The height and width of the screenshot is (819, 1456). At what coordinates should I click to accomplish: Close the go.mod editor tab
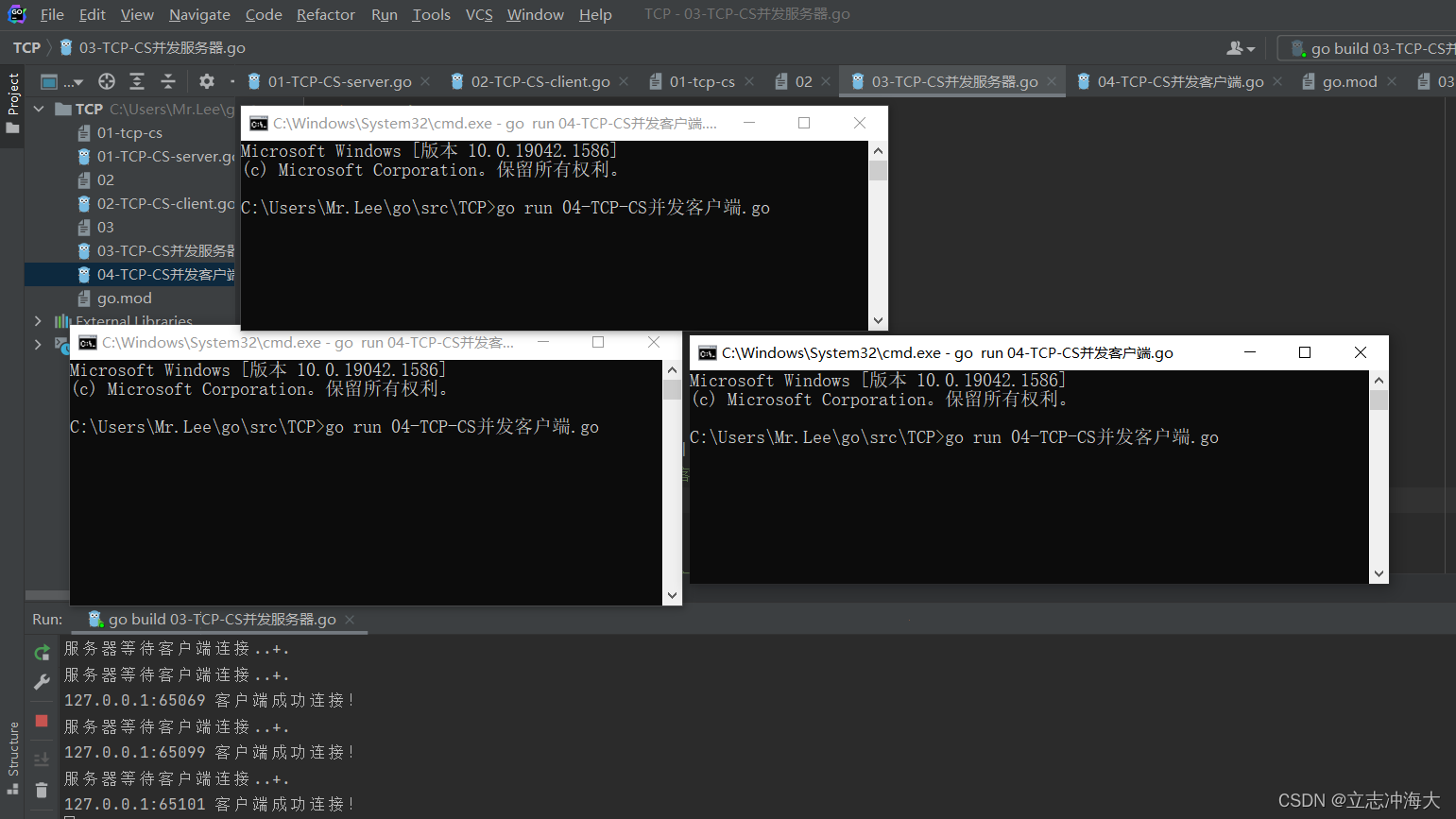pos(1392,82)
